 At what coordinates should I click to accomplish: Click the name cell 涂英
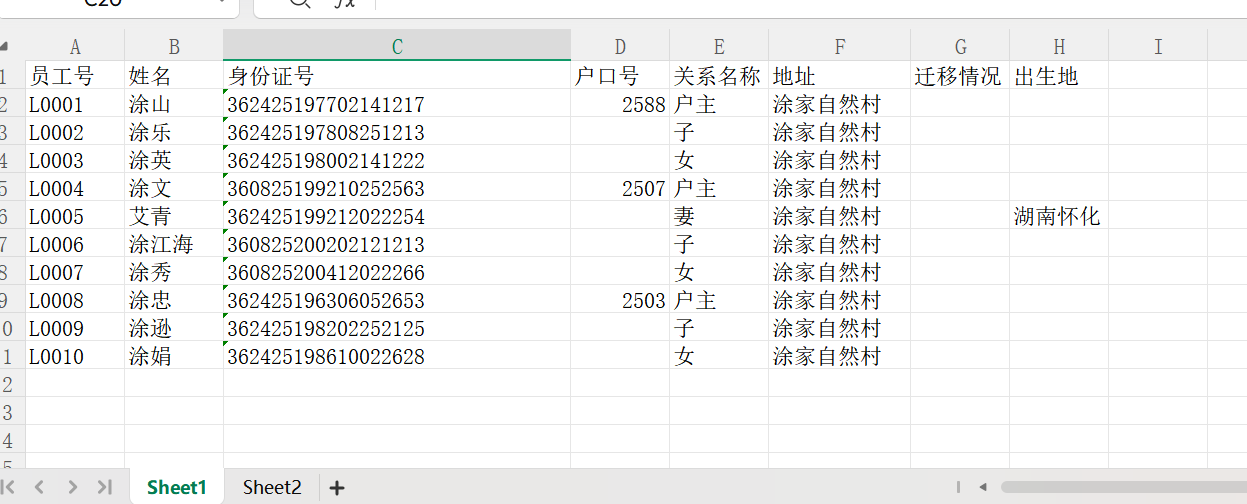tap(174, 160)
